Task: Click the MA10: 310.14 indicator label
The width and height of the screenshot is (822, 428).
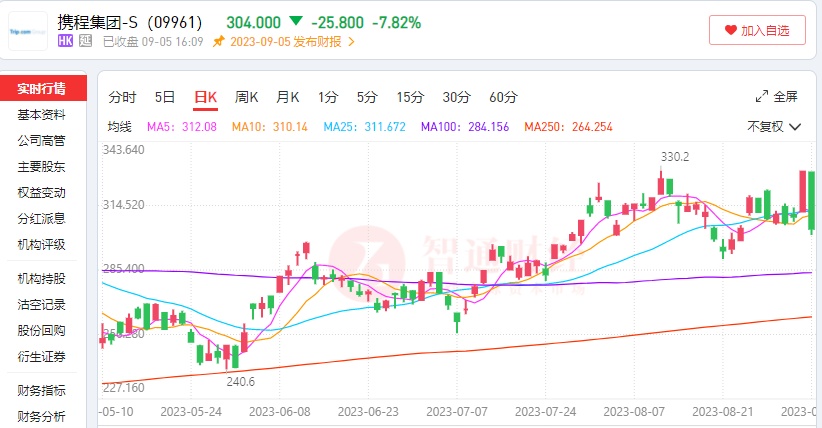Action: [269, 127]
